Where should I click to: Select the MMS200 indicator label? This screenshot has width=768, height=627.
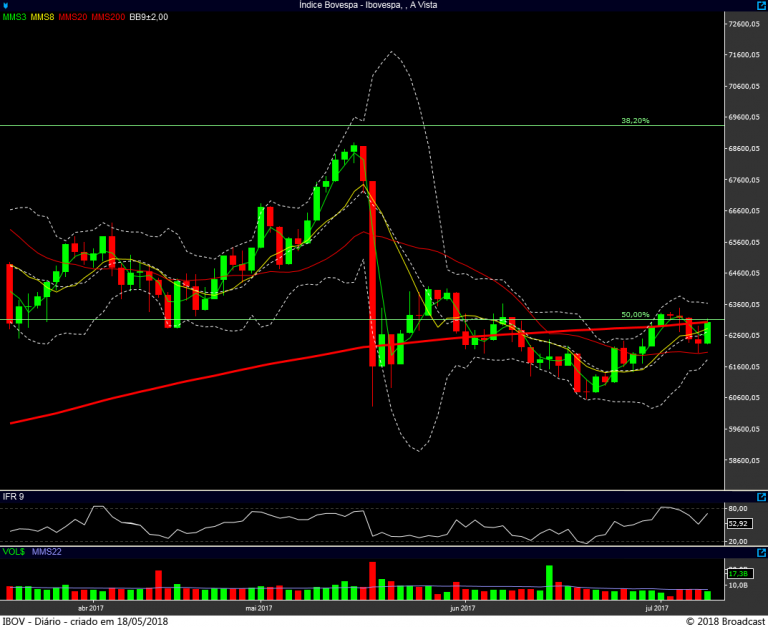[x=107, y=17]
